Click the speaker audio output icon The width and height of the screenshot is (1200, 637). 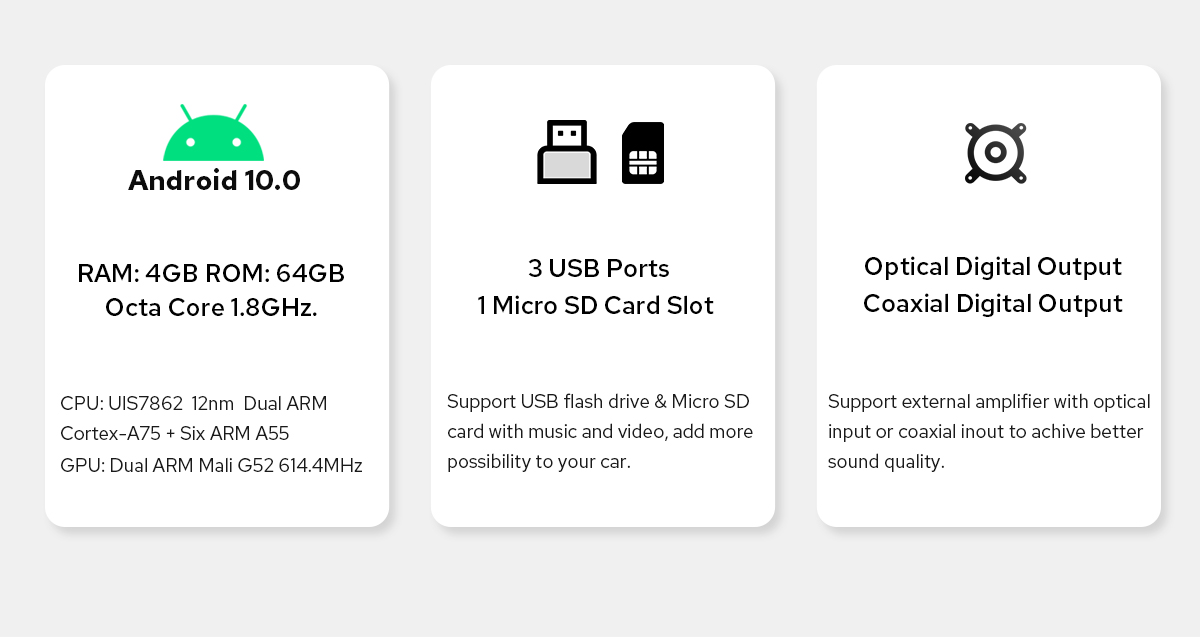(x=996, y=153)
